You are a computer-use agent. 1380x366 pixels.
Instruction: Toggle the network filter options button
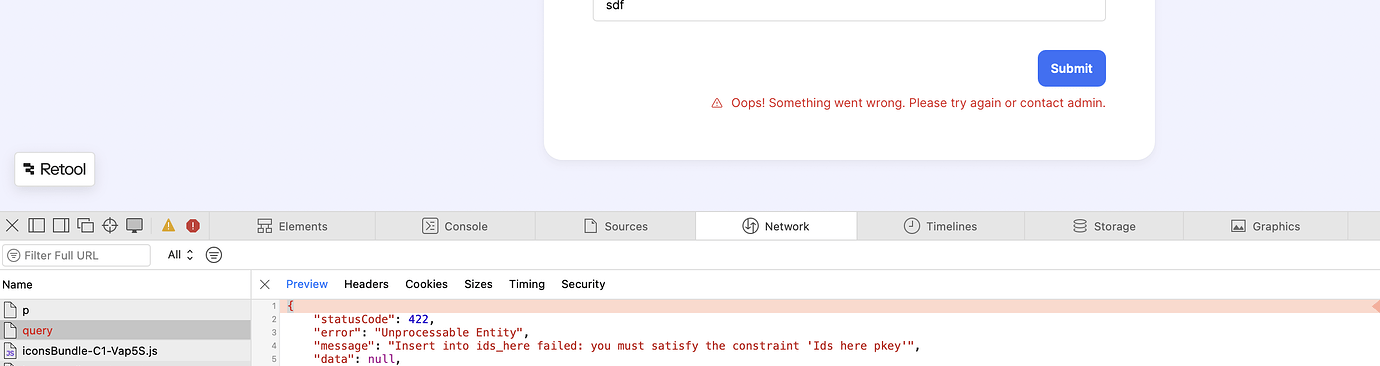pos(214,255)
